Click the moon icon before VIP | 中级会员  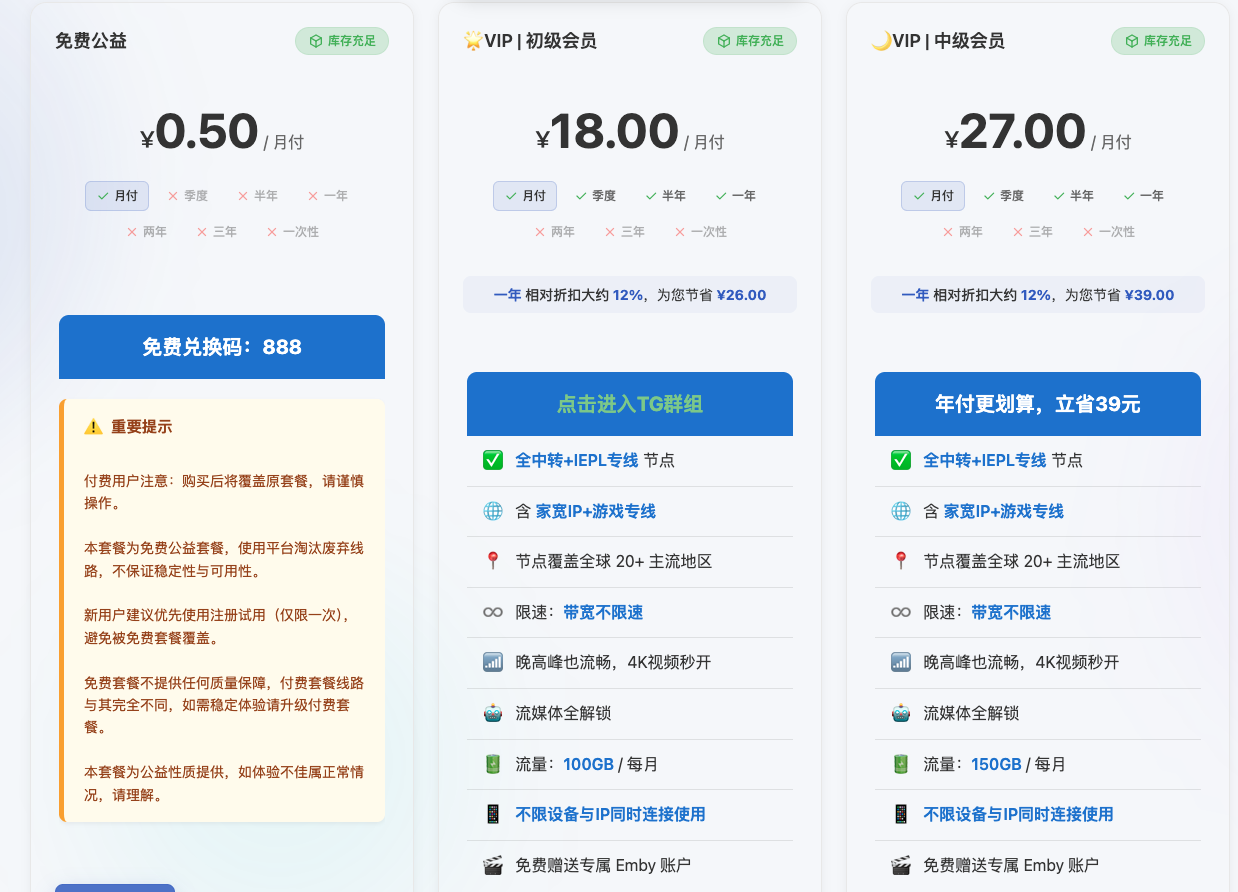[x=881, y=41]
